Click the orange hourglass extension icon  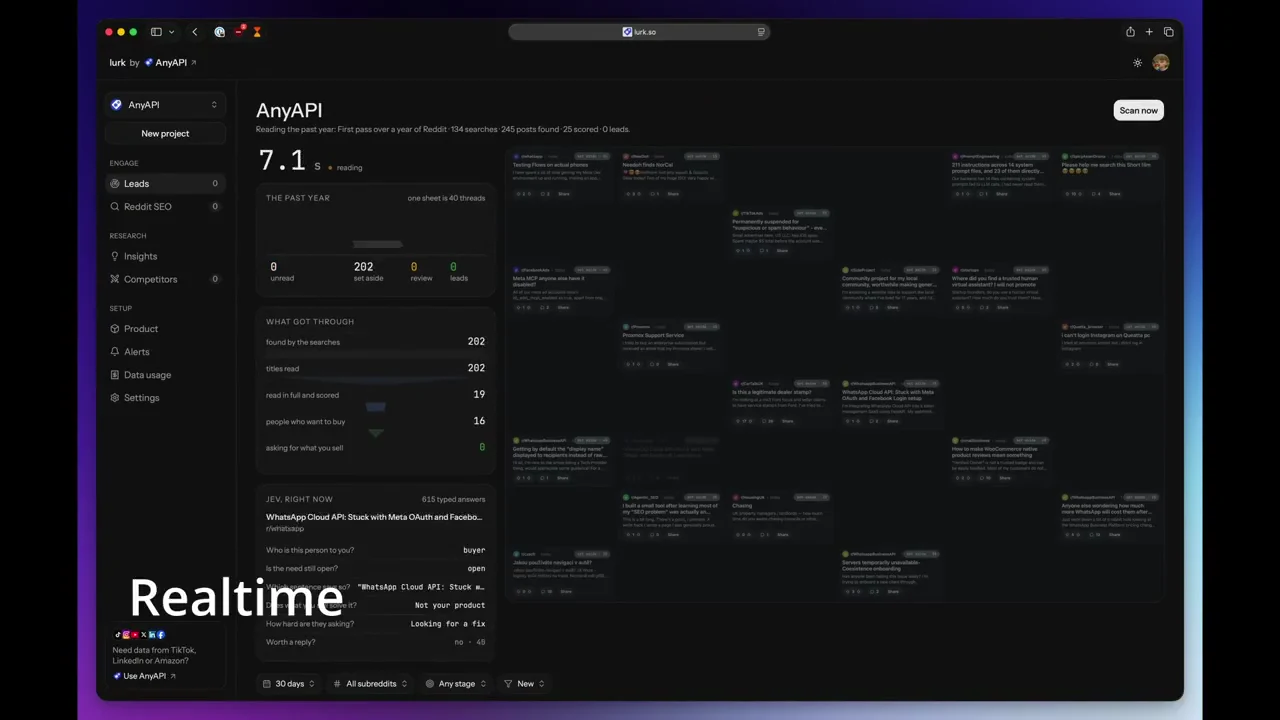(x=257, y=32)
